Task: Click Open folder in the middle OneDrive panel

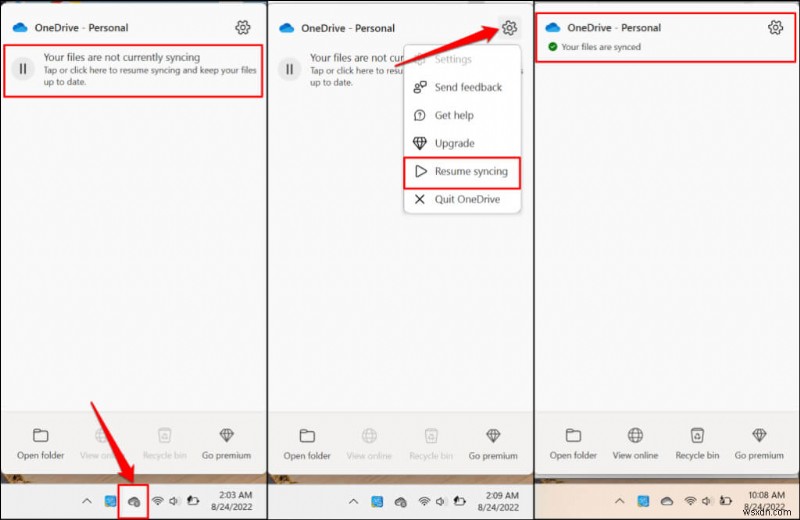Action: [307, 445]
